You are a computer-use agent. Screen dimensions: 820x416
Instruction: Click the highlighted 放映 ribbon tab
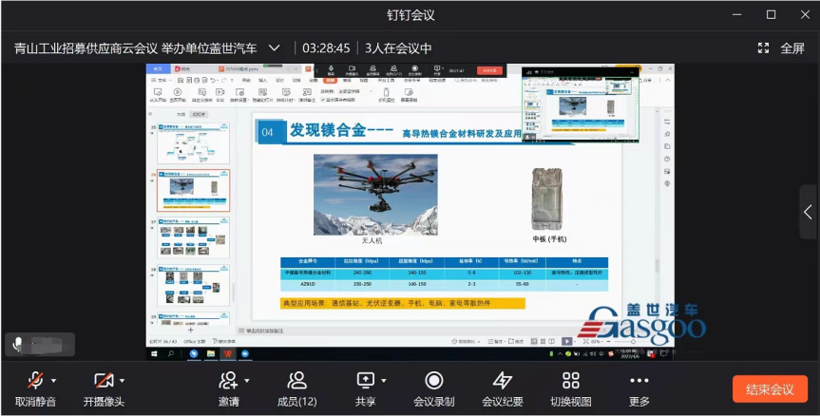[330, 81]
